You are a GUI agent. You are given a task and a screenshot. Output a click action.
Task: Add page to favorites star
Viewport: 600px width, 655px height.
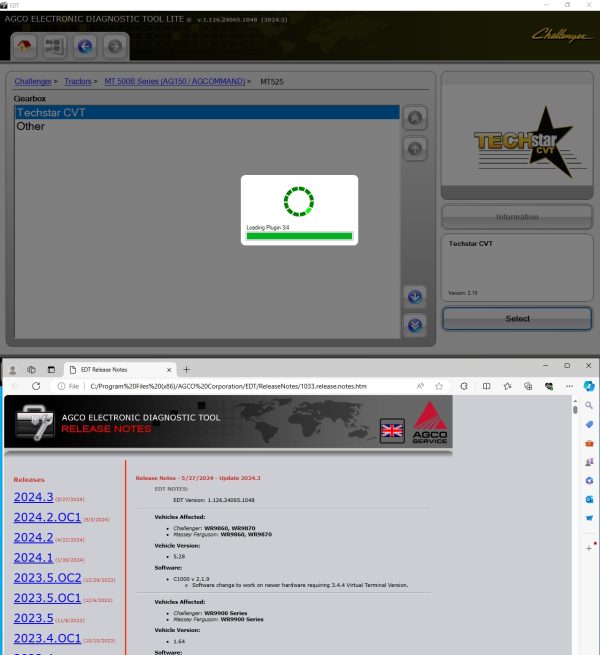pos(439,386)
